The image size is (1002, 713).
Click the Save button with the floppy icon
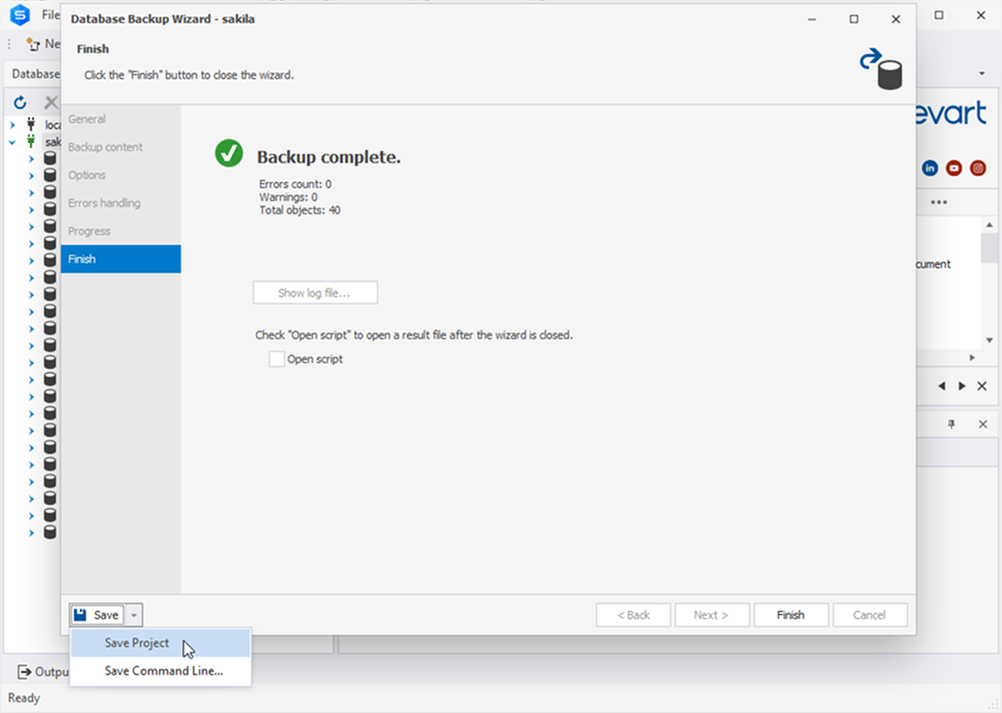coord(96,615)
